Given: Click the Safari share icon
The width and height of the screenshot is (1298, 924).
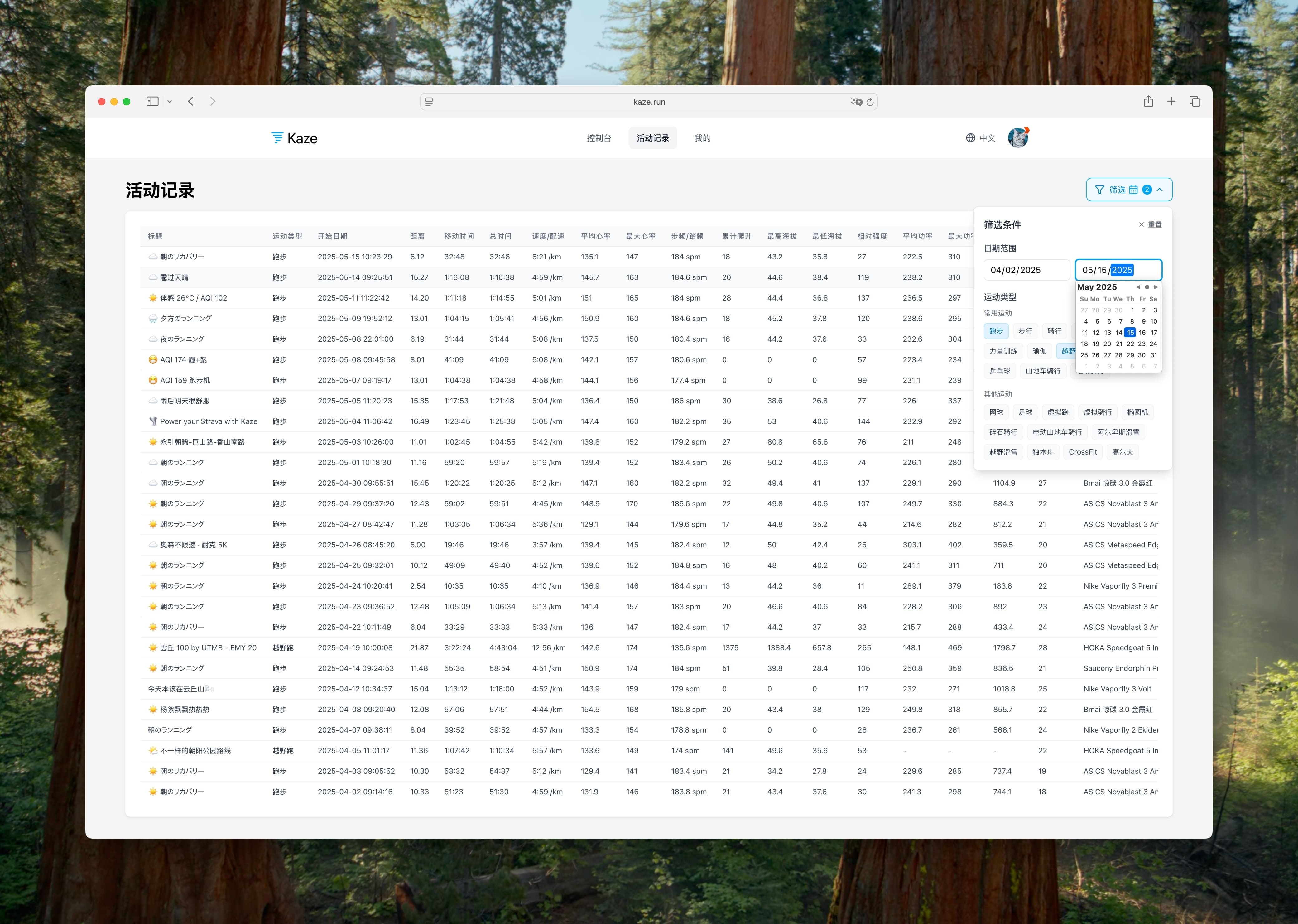Looking at the screenshot, I should (1148, 101).
